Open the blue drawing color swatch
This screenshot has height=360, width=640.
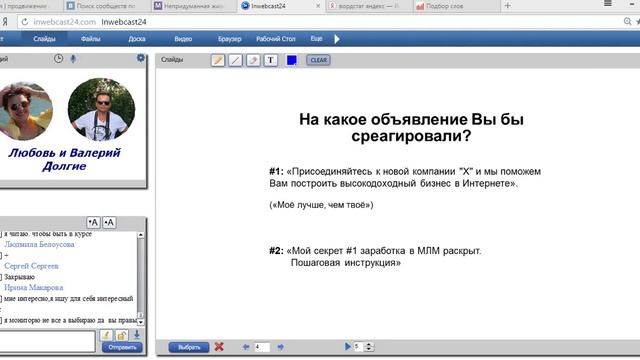pyautogui.click(x=291, y=60)
